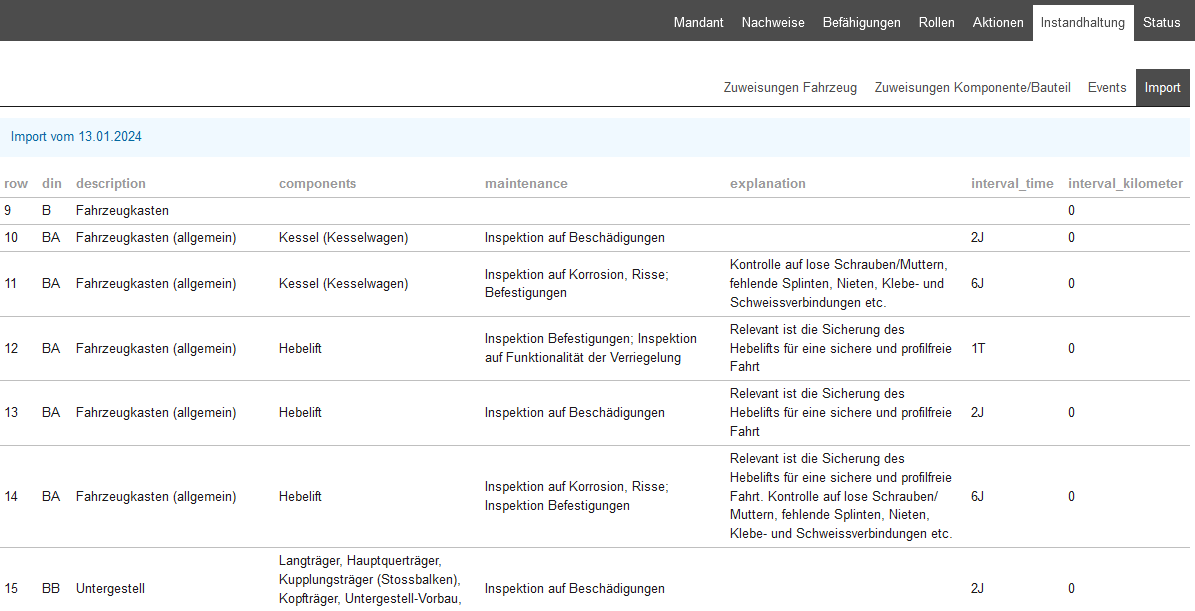The height and width of the screenshot is (611, 1195).
Task: Click the 'interval_kilometer' column header
Action: coord(1125,183)
